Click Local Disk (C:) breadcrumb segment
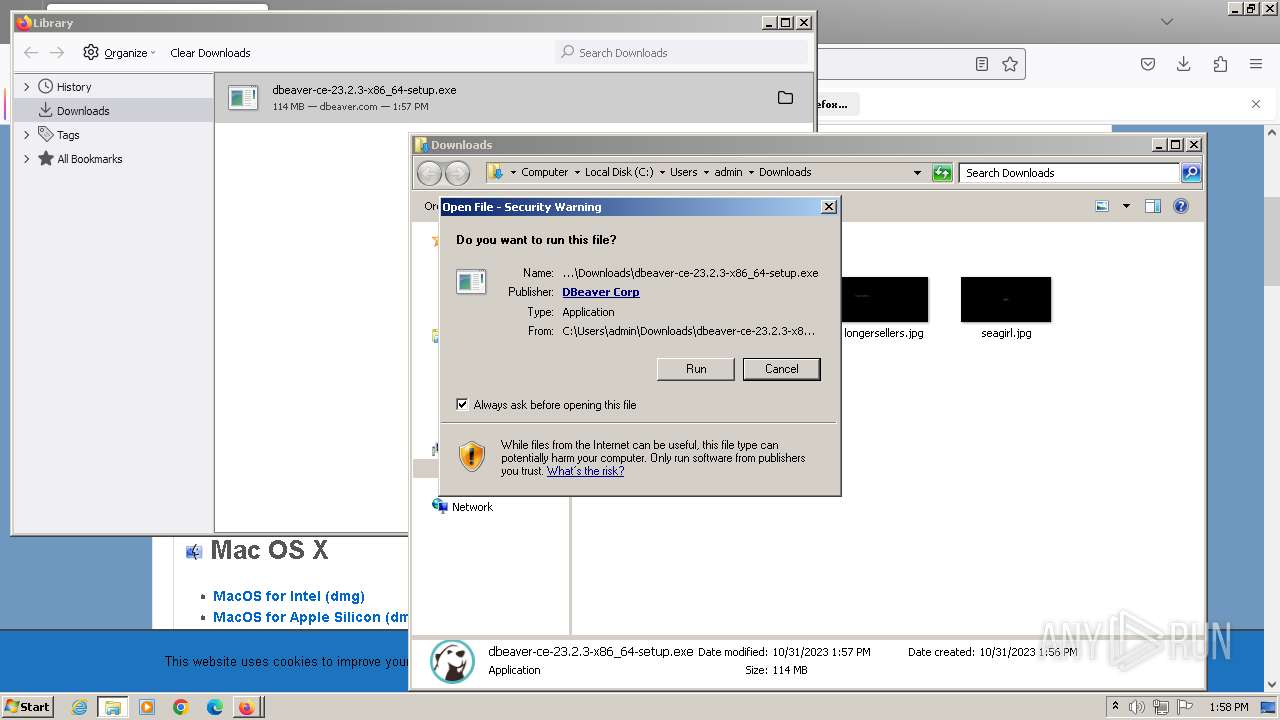Screen dimensions: 1280x720 619,172
